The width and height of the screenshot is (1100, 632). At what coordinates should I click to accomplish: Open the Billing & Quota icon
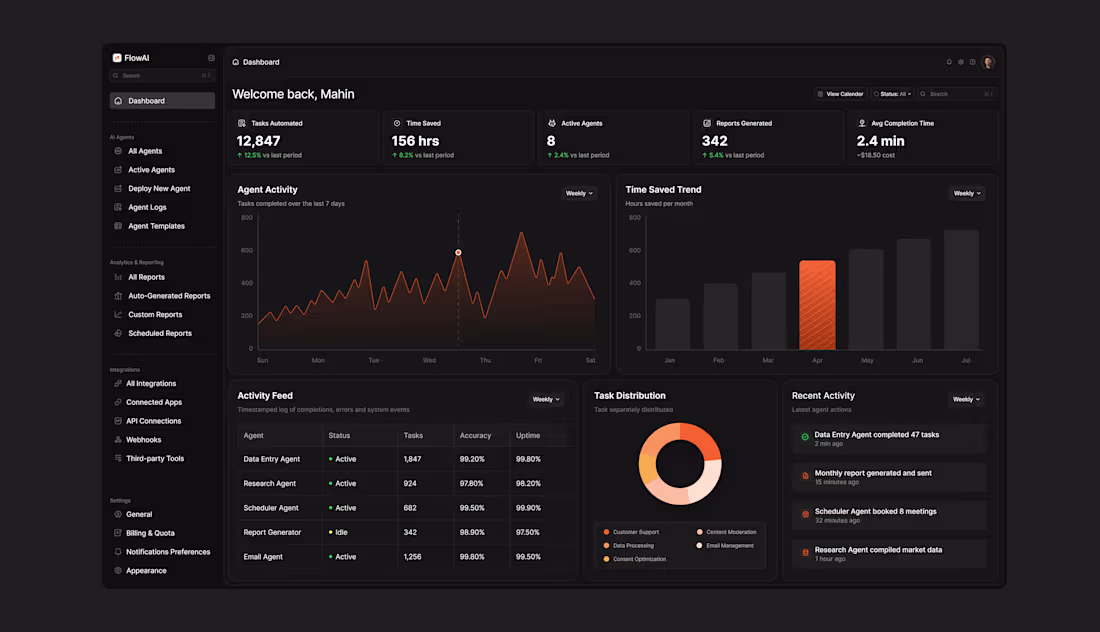[120, 532]
